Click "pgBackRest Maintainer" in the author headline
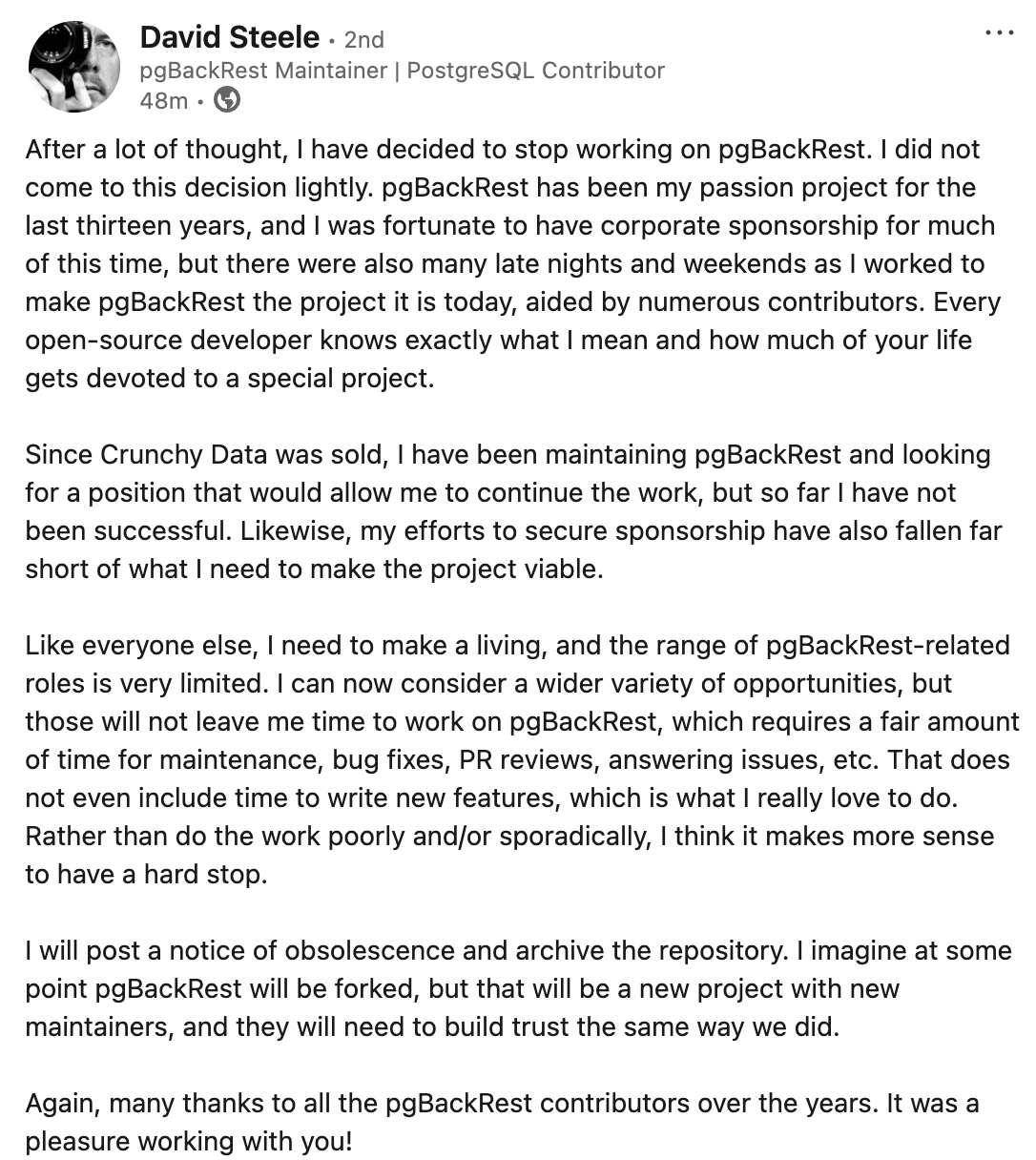1036x1160 pixels. tap(262, 70)
